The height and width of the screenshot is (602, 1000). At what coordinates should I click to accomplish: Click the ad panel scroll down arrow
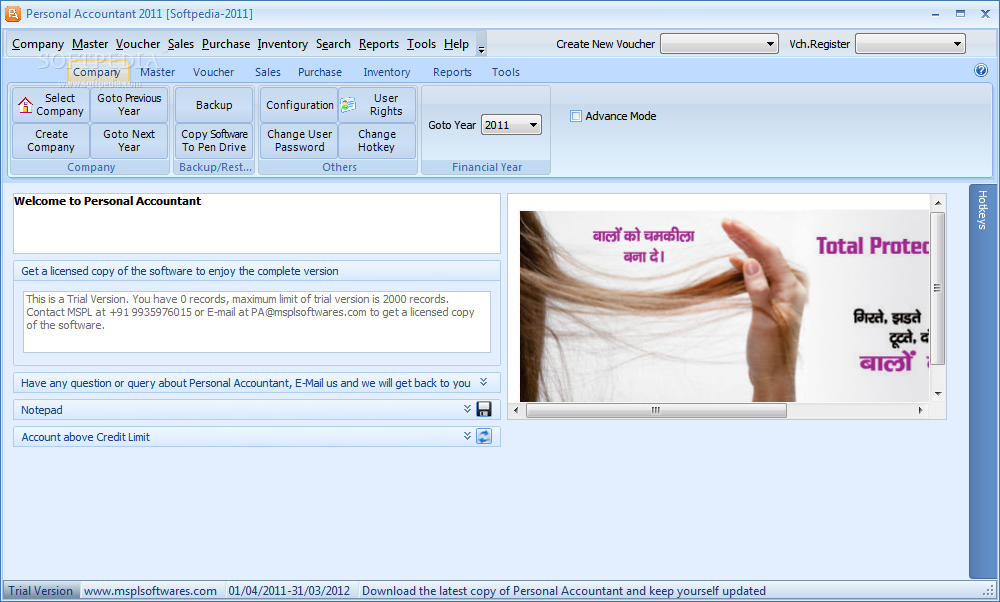coord(938,393)
